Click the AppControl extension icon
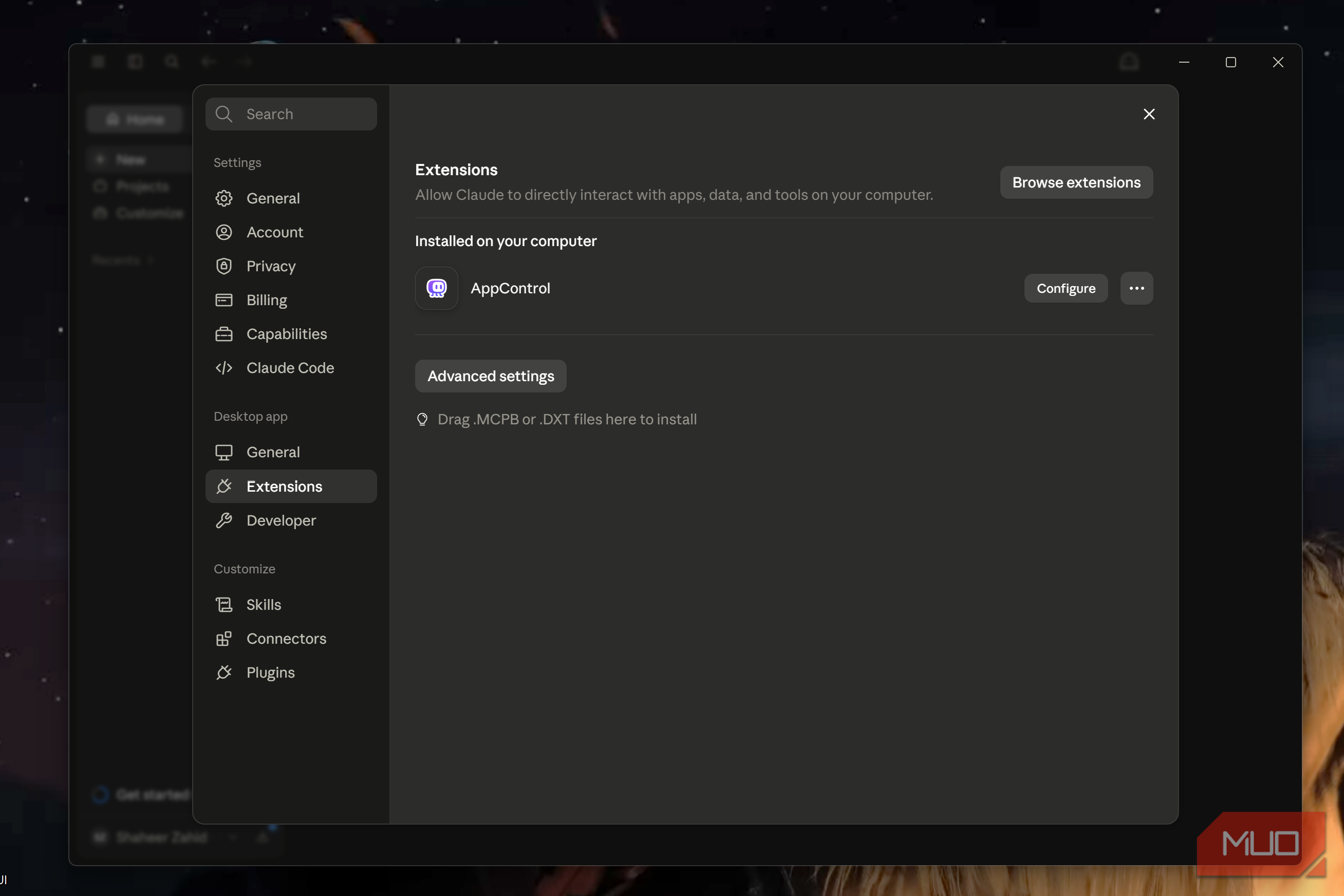Viewport: 1344px width, 896px height. 437,288
